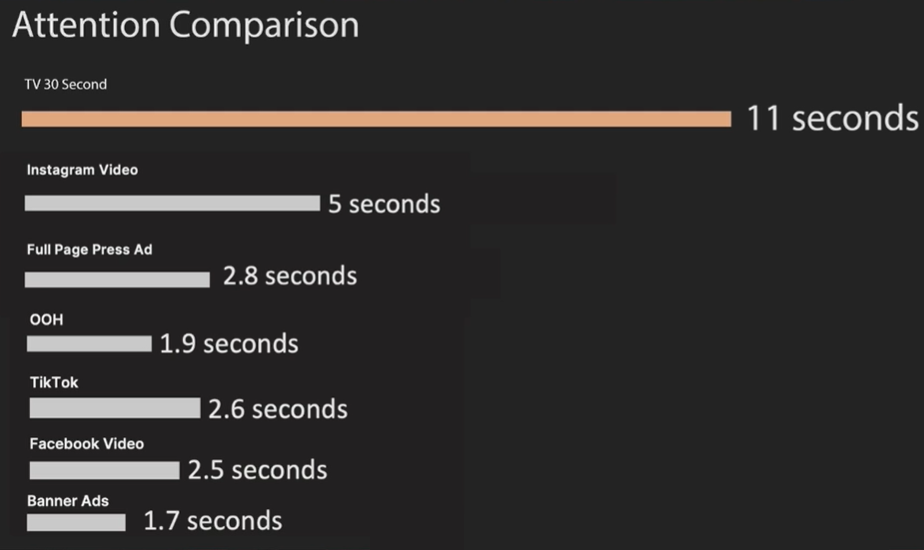This screenshot has height=550, width=924.
Task: Select the Full Page Press Ad label
Action: tap(89, 249)
